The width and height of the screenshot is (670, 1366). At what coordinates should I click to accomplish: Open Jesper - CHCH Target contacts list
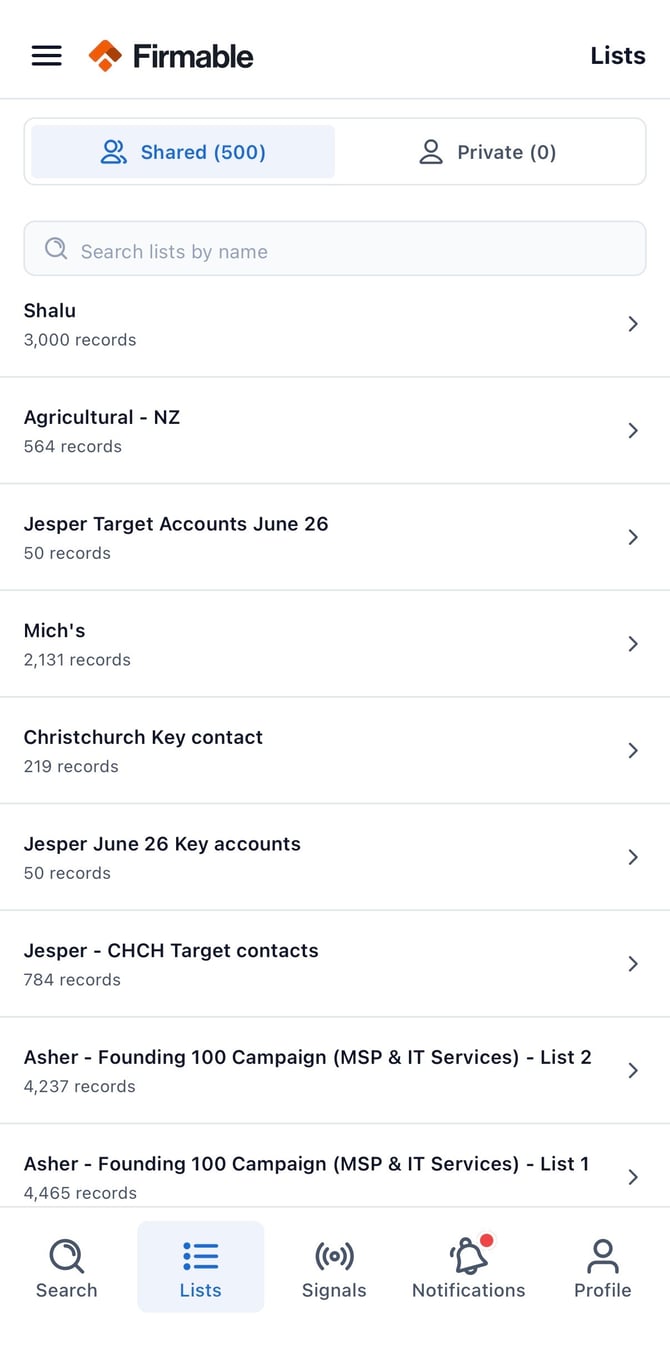pyautogui.click(x=335, y=964)
